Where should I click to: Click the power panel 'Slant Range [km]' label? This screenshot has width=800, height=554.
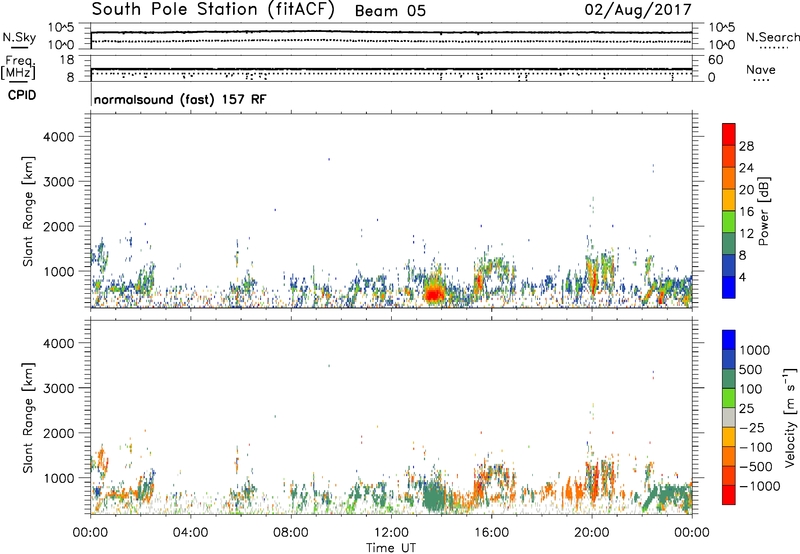click(28, 211)
